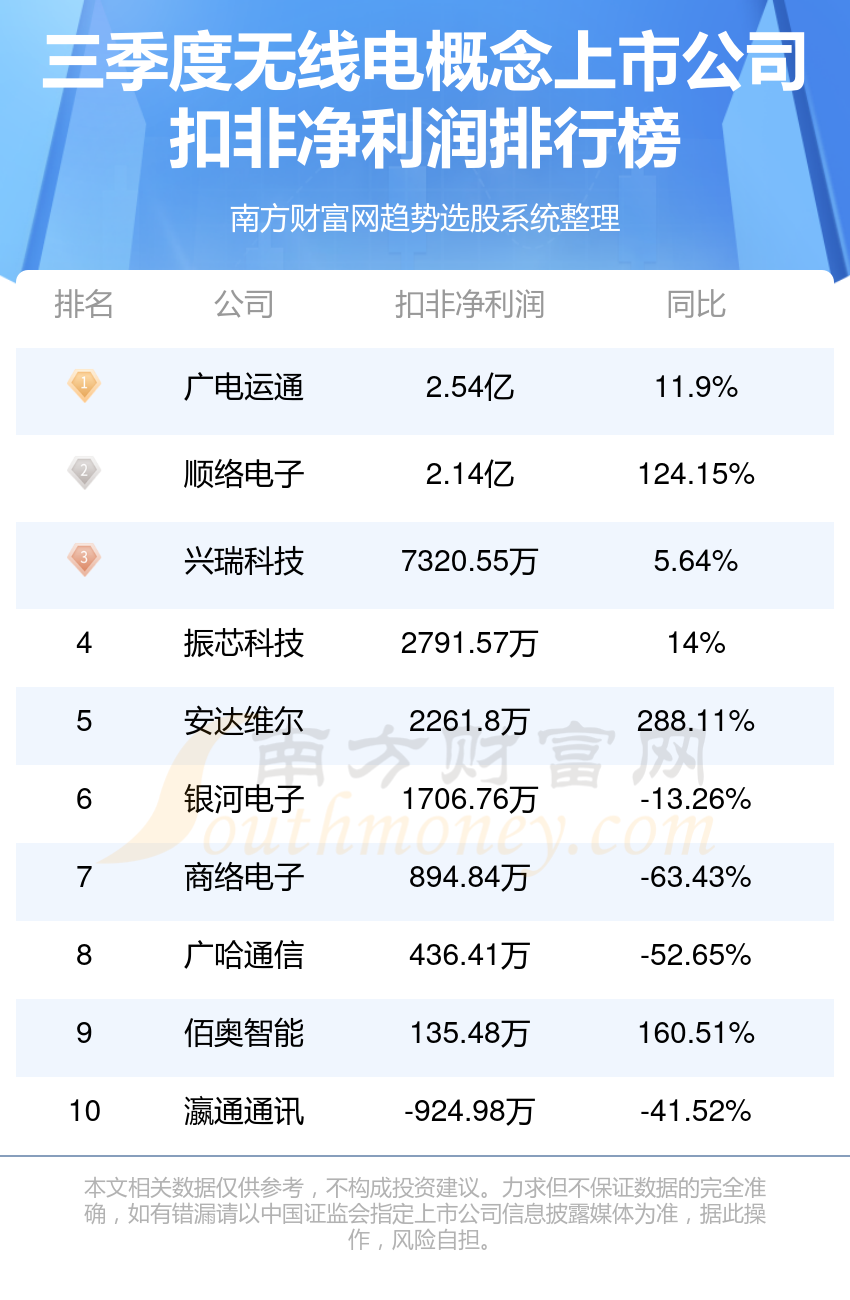The width and height of the screenshot is (850, 1300).
Task: Click company name 广哈通信
Action: pos(244,955)
